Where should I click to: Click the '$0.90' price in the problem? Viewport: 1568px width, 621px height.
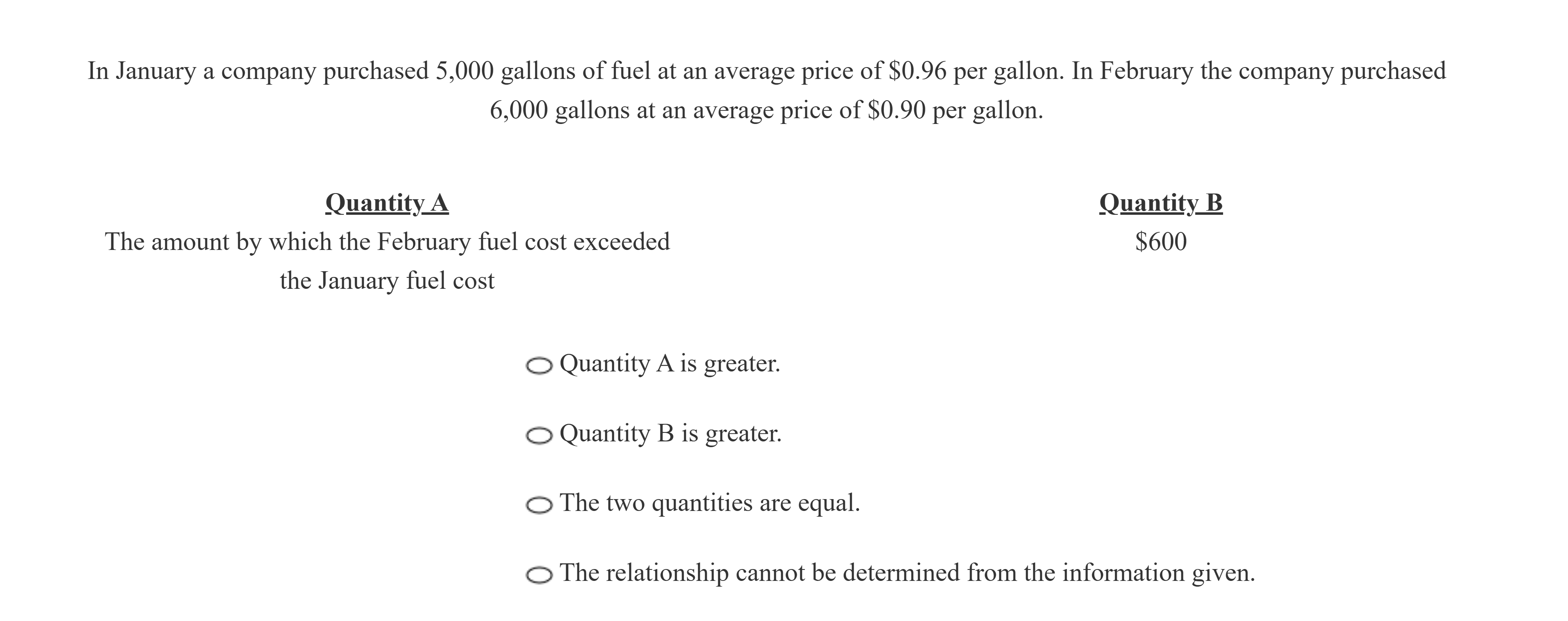pos(896,110)
